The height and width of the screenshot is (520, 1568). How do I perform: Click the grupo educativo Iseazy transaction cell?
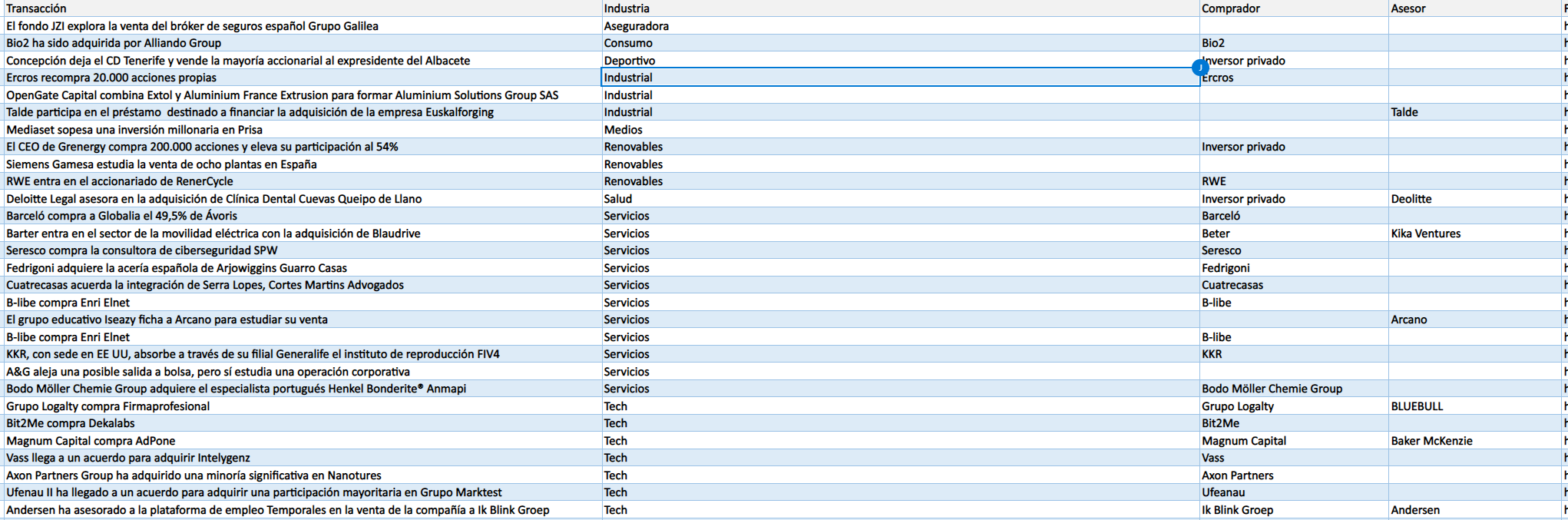303,320
